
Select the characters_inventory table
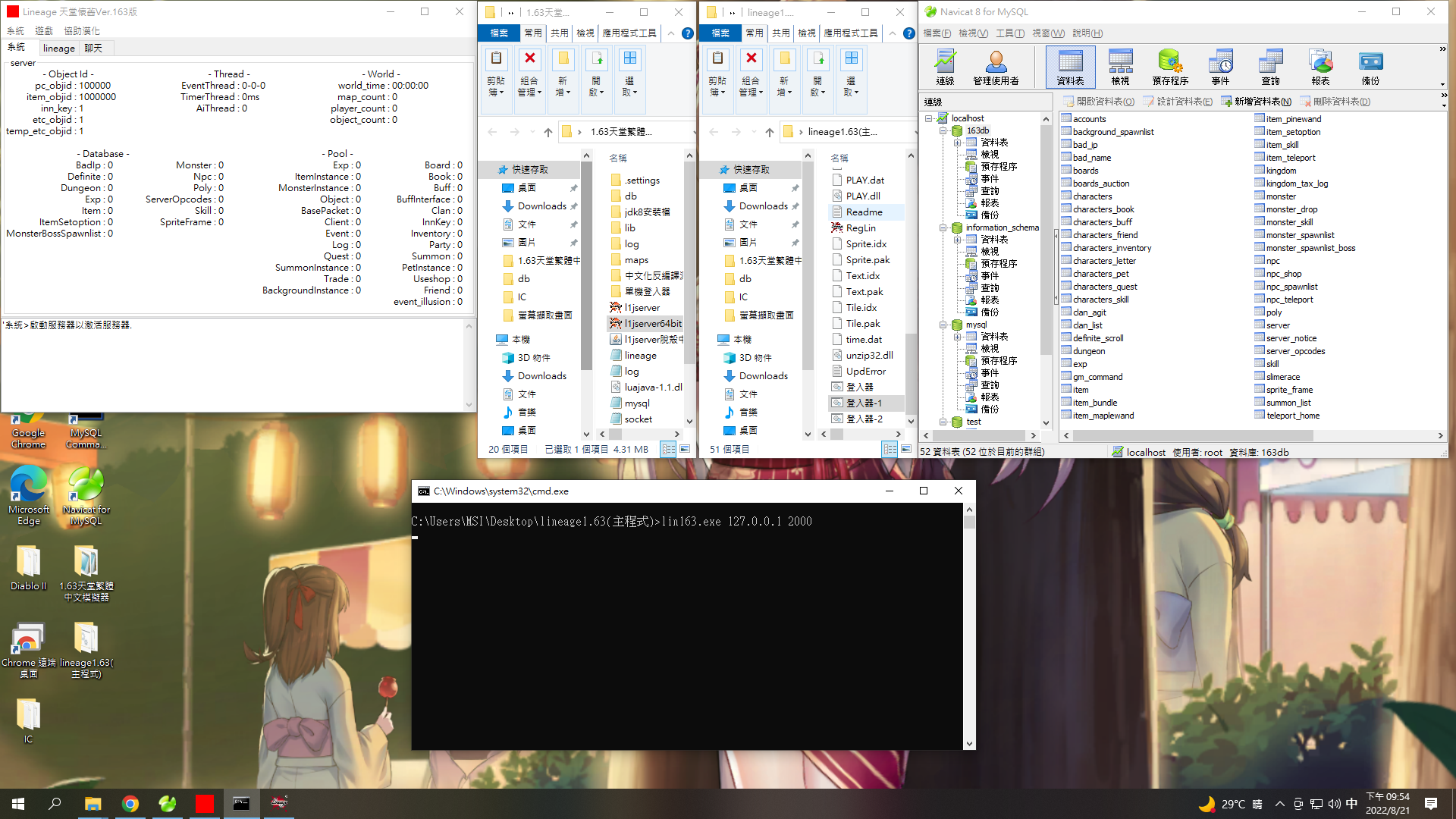click(x=1106, y=248)
